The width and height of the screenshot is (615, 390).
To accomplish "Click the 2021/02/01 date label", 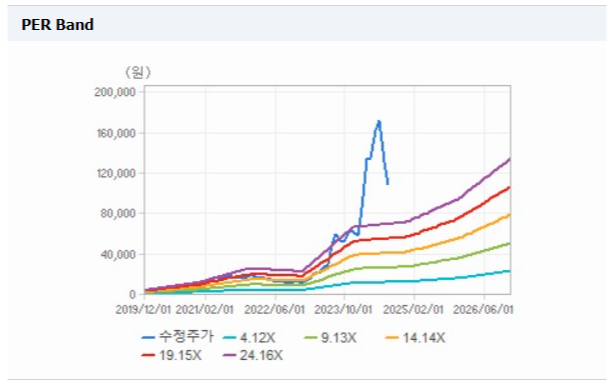I will (x=204, y=310).
